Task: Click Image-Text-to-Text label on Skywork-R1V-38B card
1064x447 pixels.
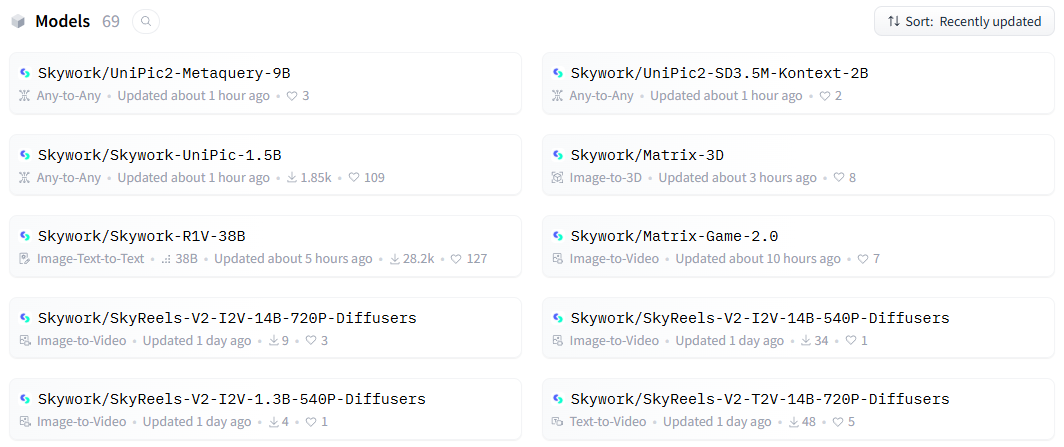Action: (90, 259)
